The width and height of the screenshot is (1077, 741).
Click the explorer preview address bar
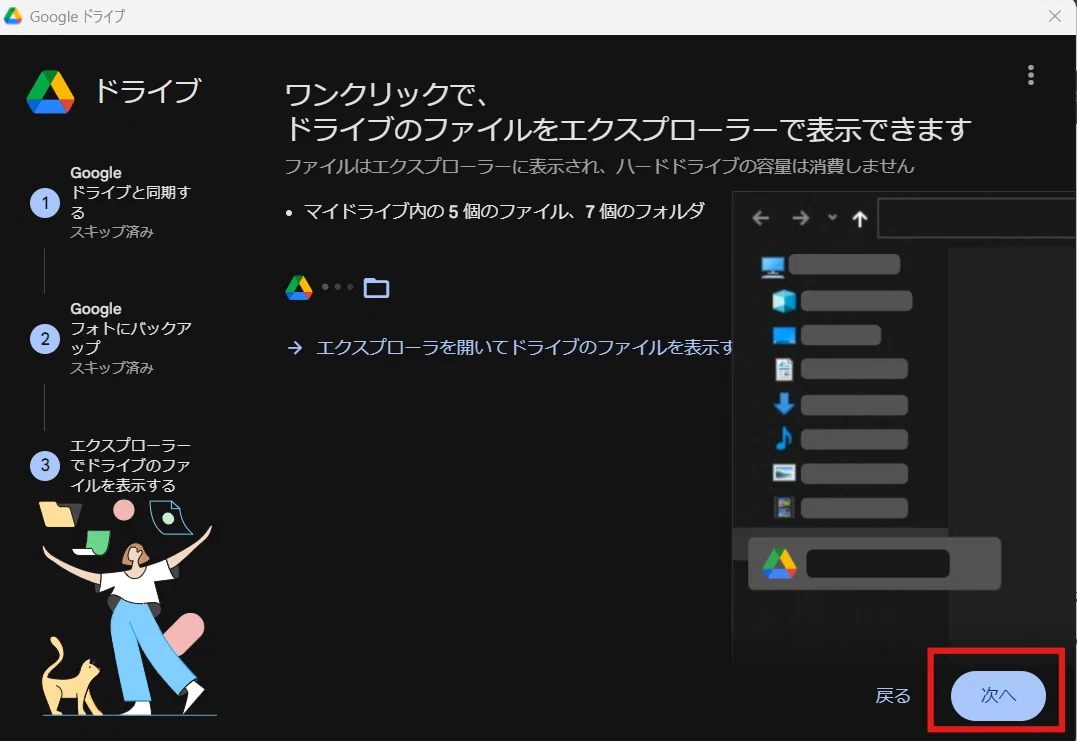coord(977,218)
